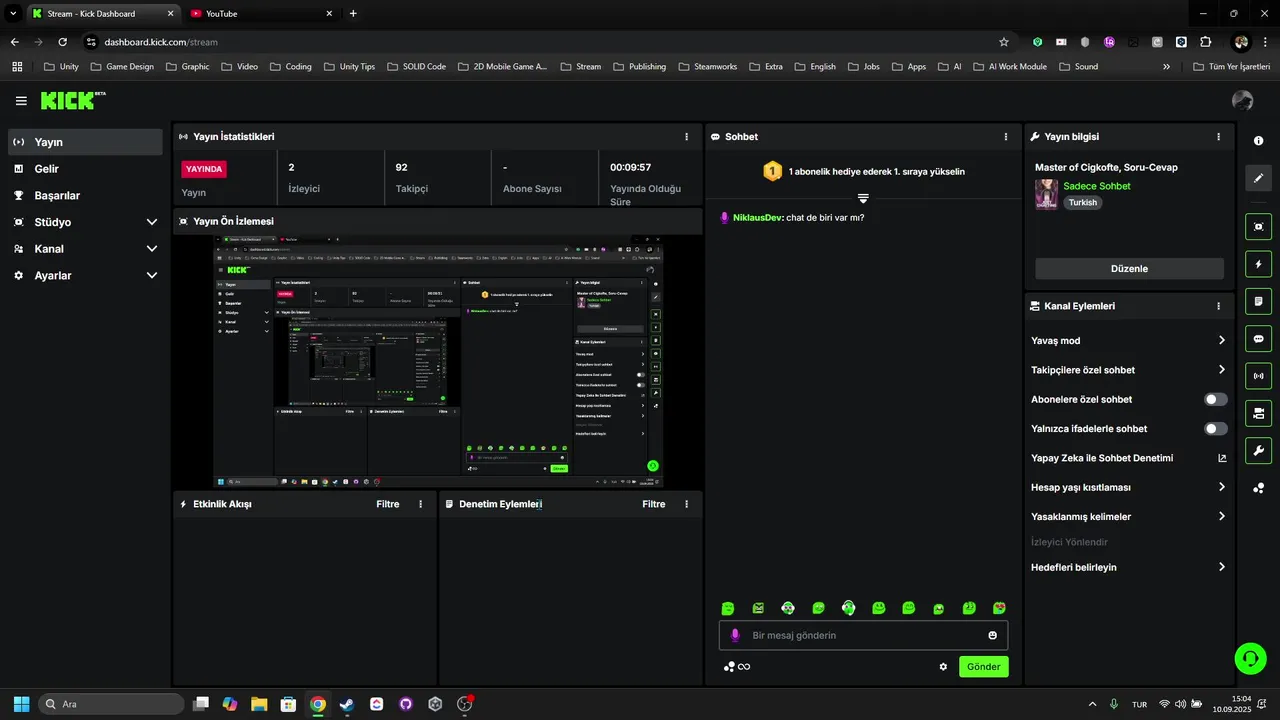Open Yayın bilgisi three-dot menu
The width and height of the screenshot is (1280, 720).
tap(1218, 137)
